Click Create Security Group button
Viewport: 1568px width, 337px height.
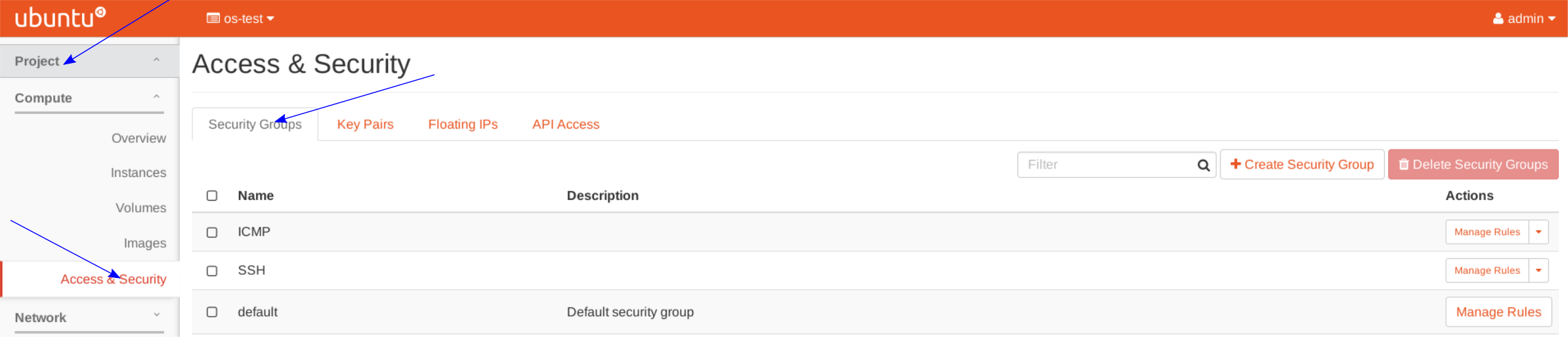tap(1302, 165)
